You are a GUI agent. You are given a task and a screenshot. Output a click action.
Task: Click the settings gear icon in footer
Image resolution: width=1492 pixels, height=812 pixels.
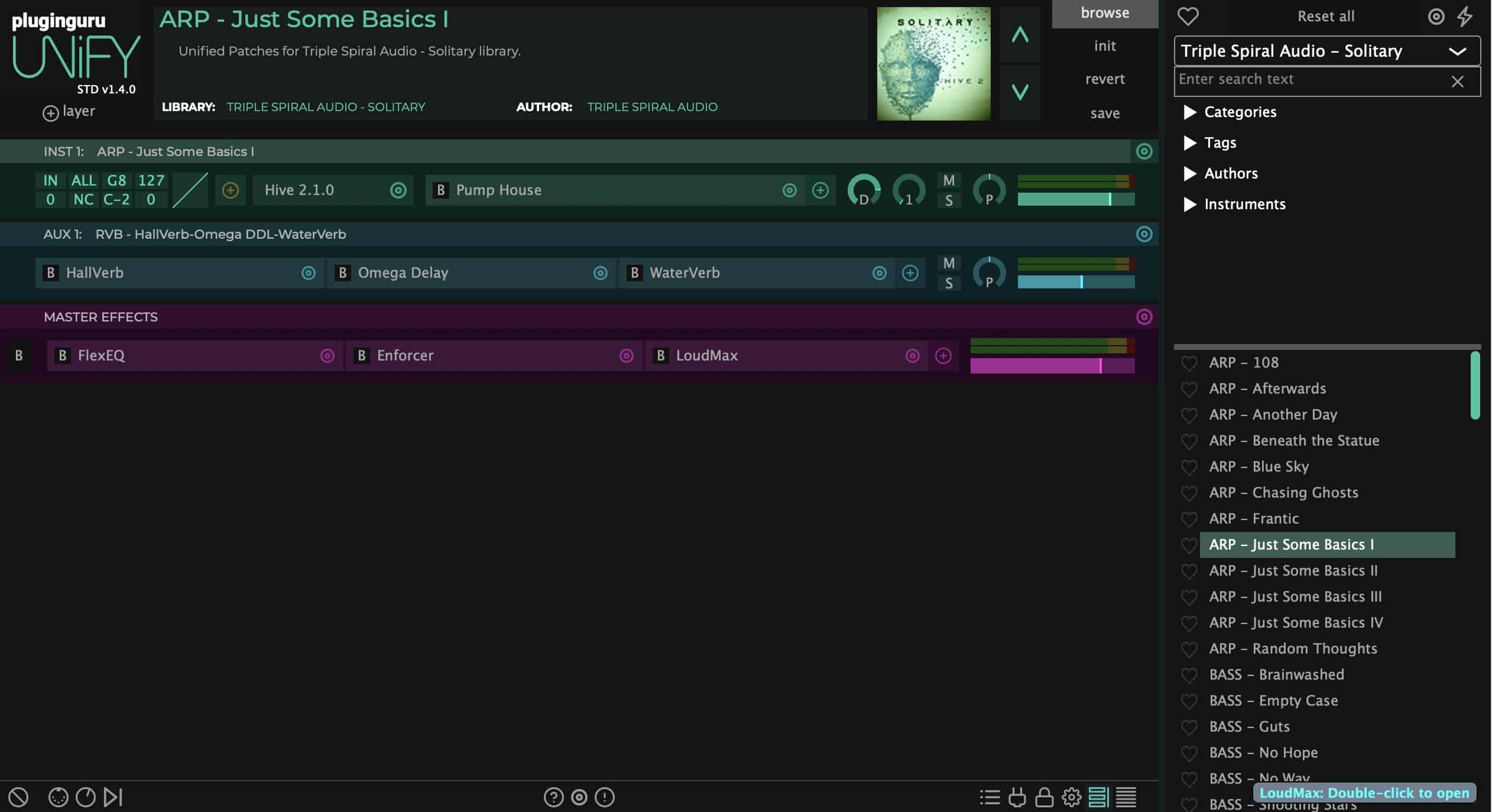(x=1071, y=797)
